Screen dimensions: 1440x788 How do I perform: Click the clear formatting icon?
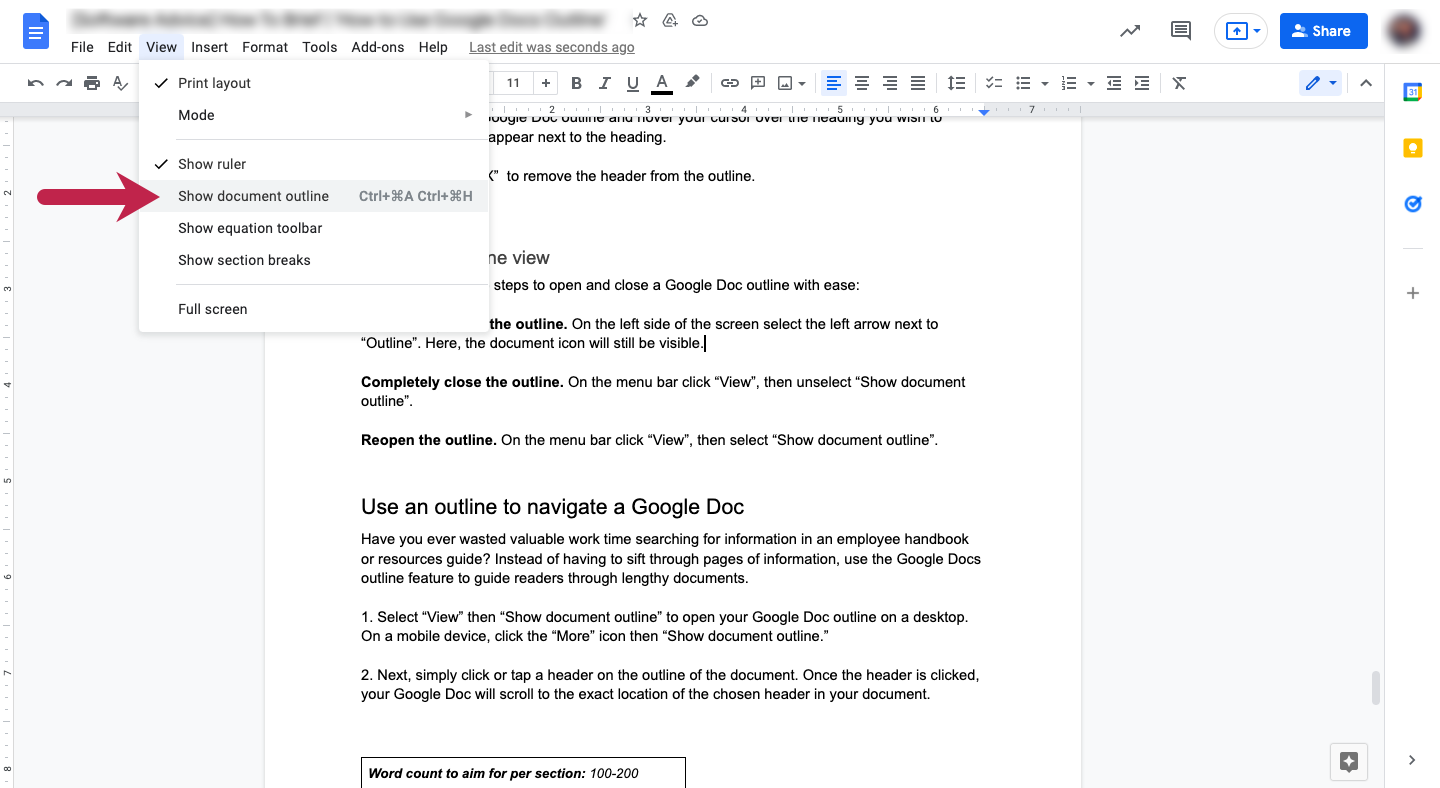click(1178, 83)
